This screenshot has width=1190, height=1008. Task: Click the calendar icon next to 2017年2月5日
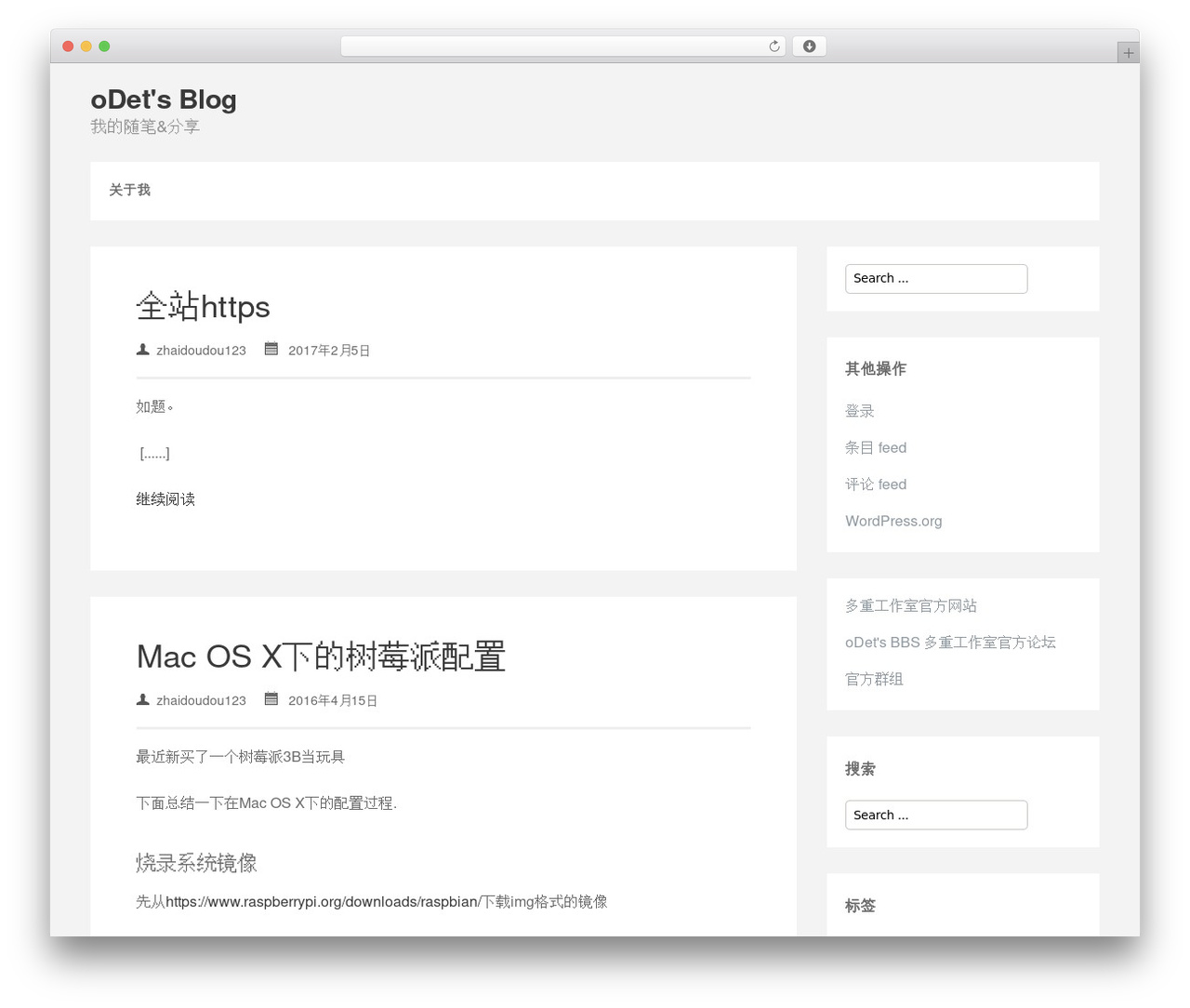(271, 349)
